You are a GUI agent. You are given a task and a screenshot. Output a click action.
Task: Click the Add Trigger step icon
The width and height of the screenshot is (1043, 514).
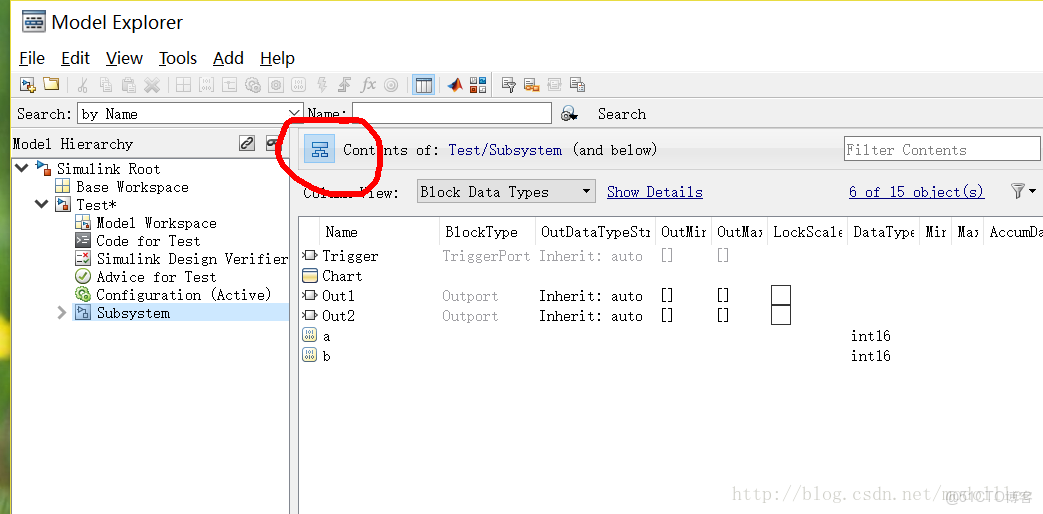pyautogui.click(x=345, y=85)
